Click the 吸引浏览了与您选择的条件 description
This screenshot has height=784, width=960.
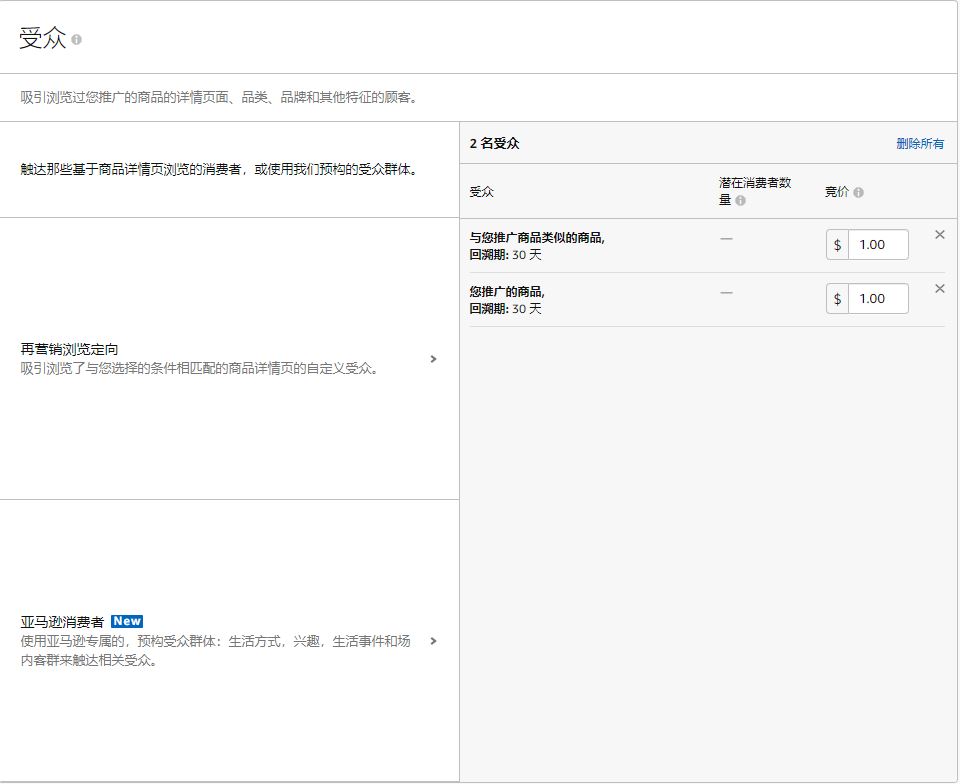201,368
